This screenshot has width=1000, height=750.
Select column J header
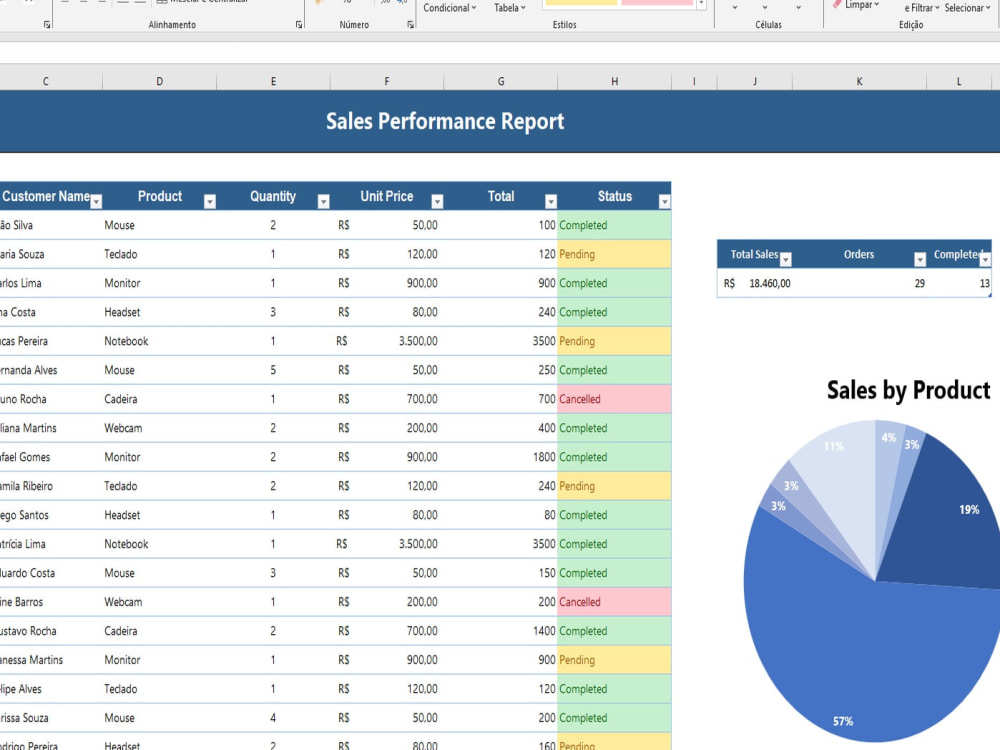pyautogui.click(x=754, y=81)
